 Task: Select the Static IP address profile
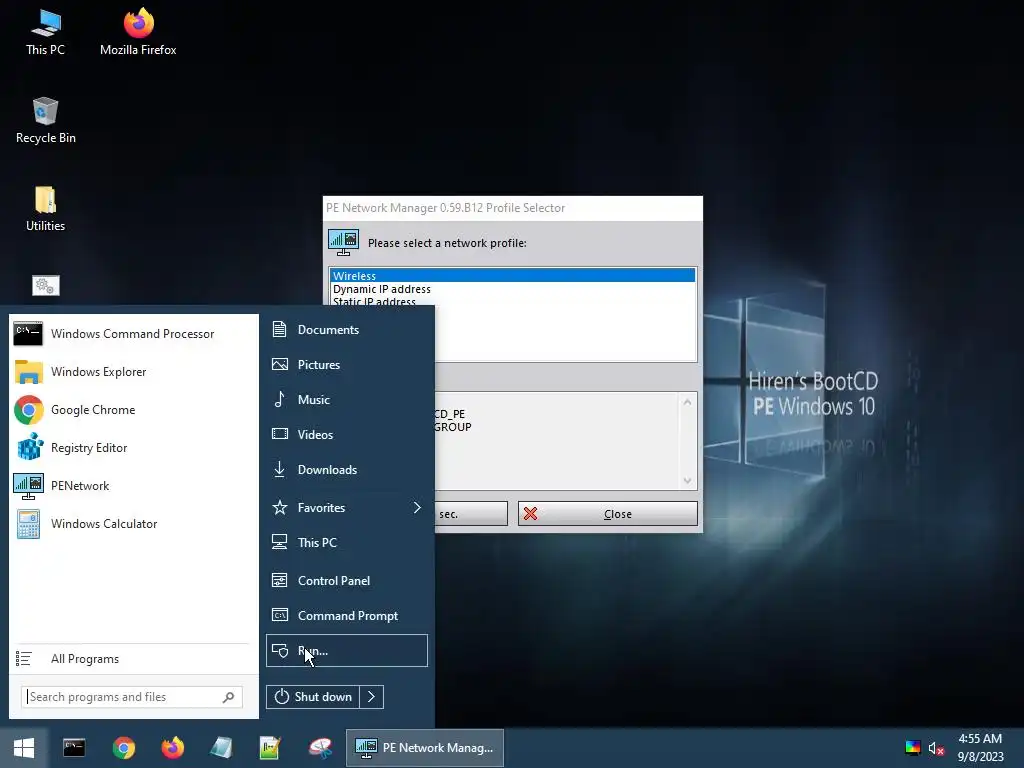coord(513,301)
